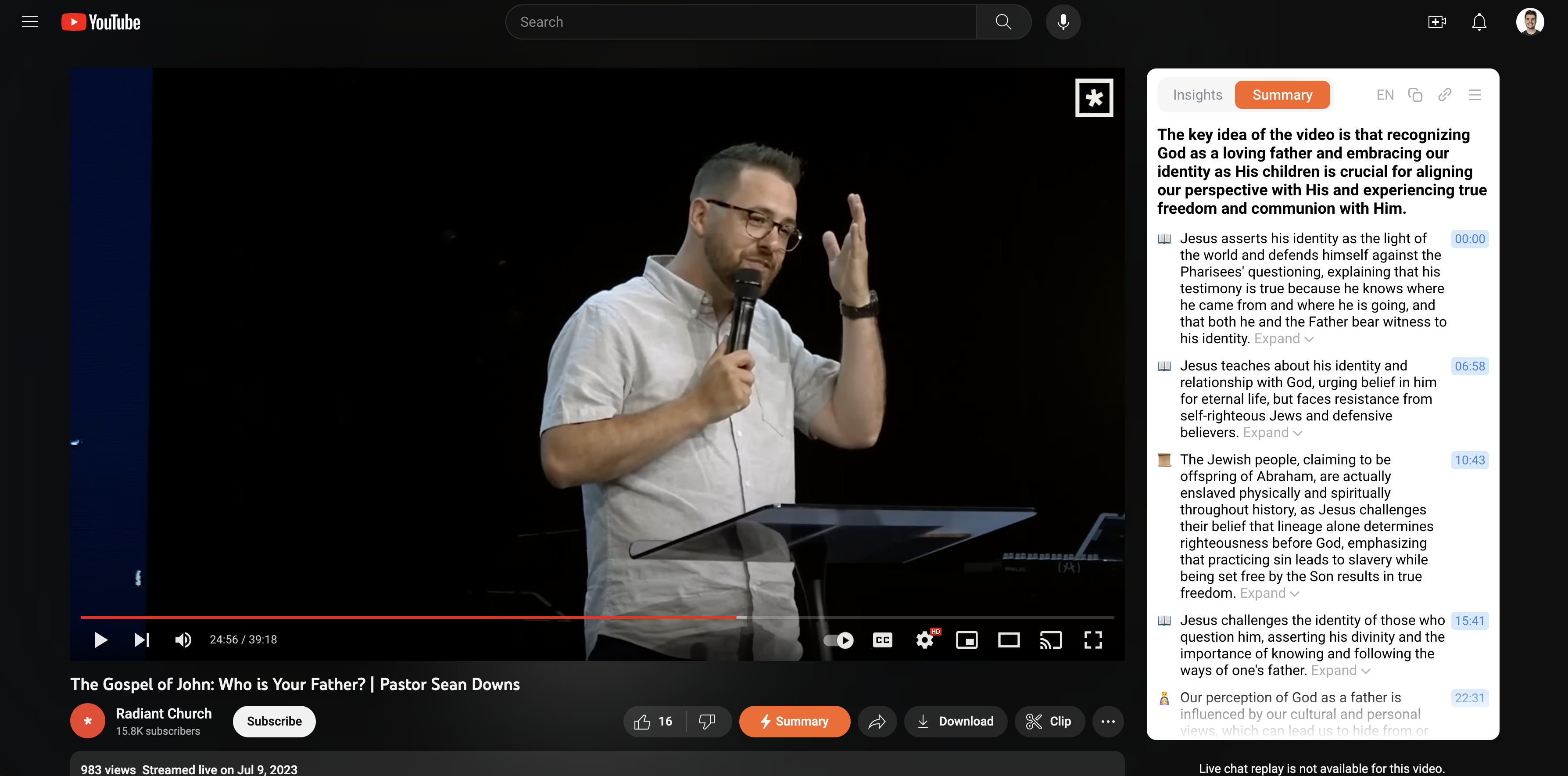Create a Clip from the video

pos(1049,721)
